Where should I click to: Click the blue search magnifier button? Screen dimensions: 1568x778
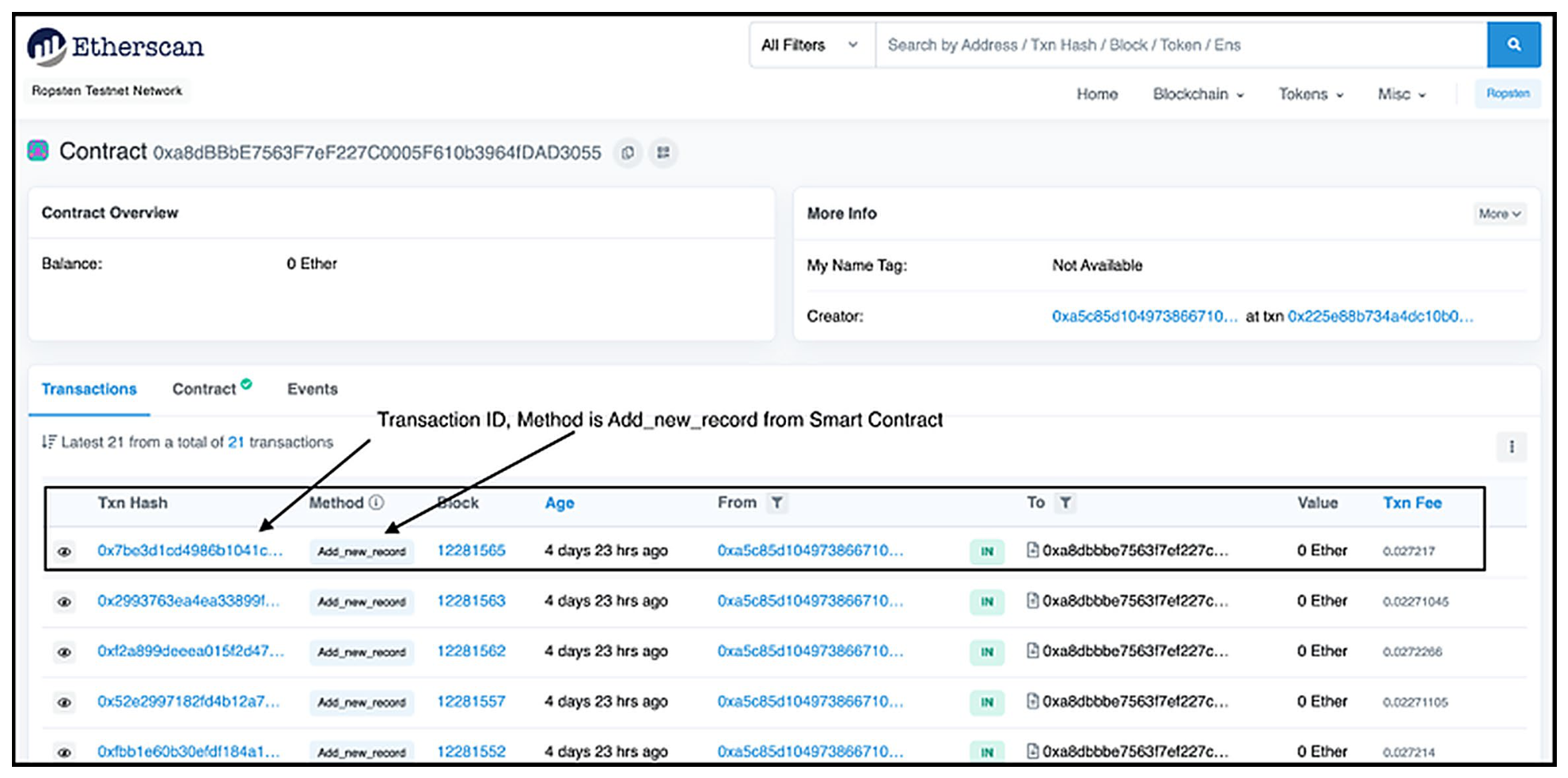(x=1513, y=45)
